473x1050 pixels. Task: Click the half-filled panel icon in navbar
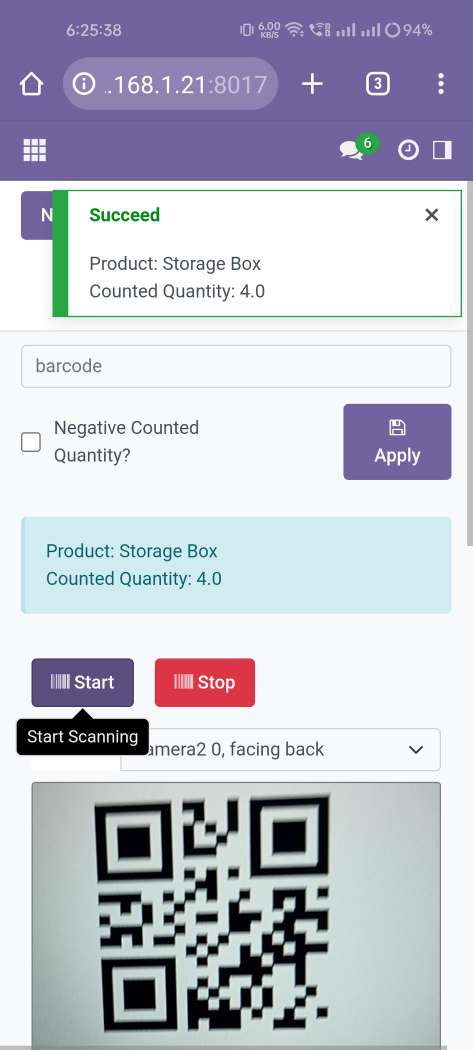click(x=442, y=150)
